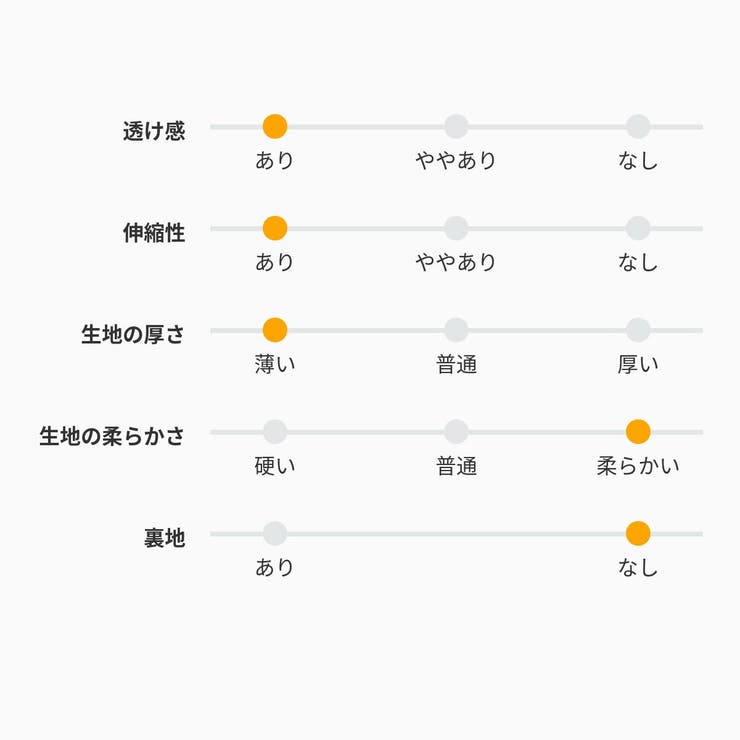This screenshot has width=740, height=740.
Task: Select なし dot for 透け感
Action: (x=638, y=126)
